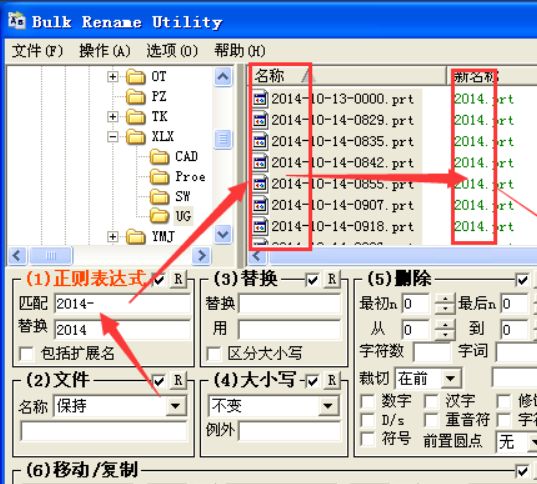Toggle the (6)移动/复制 enable checkbox

(522, 471)
